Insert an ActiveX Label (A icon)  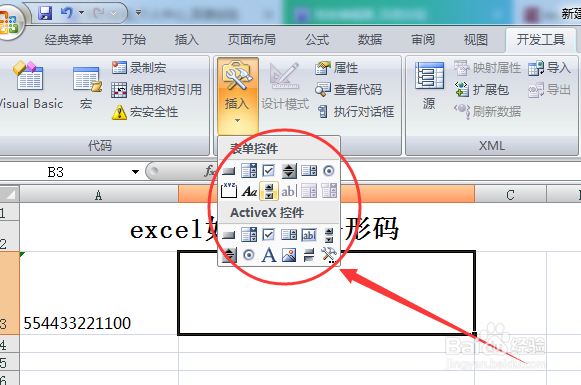269,255
